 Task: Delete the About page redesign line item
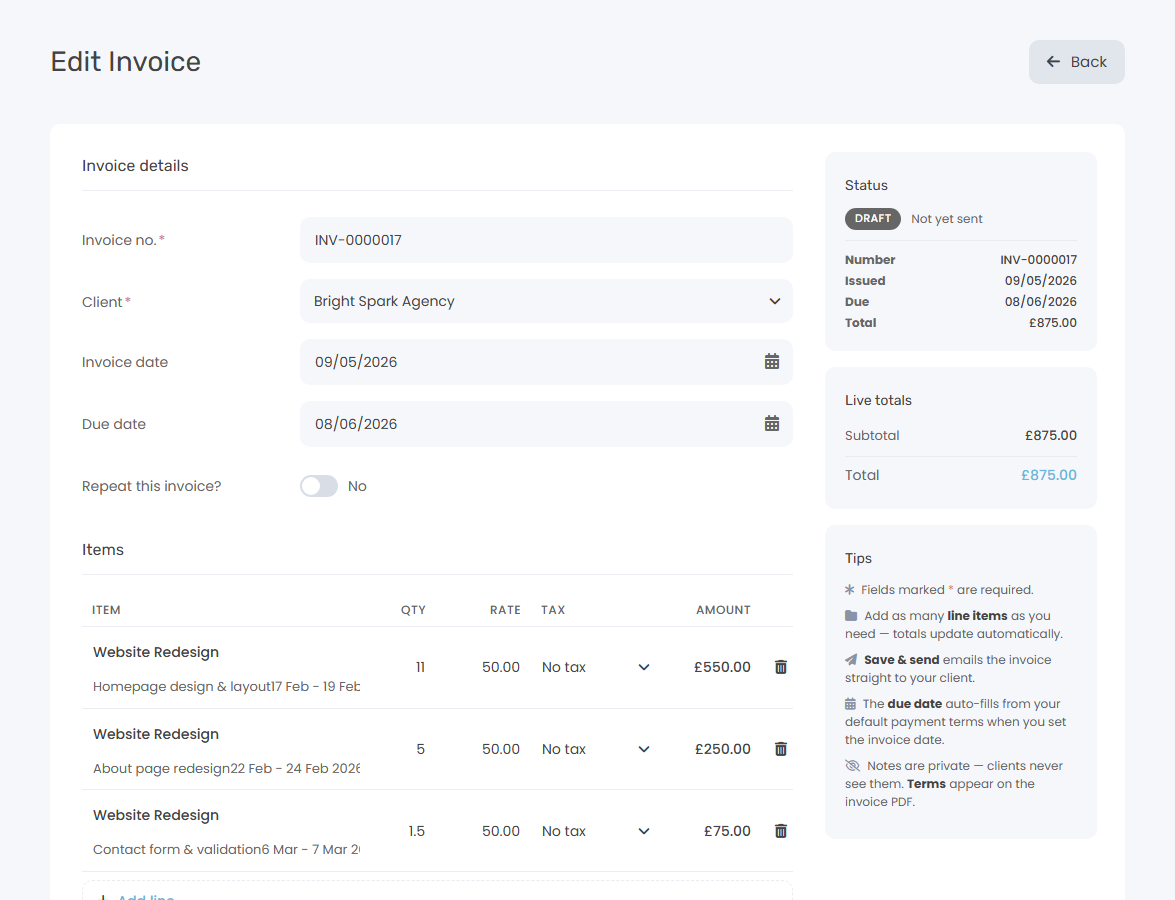780,749
